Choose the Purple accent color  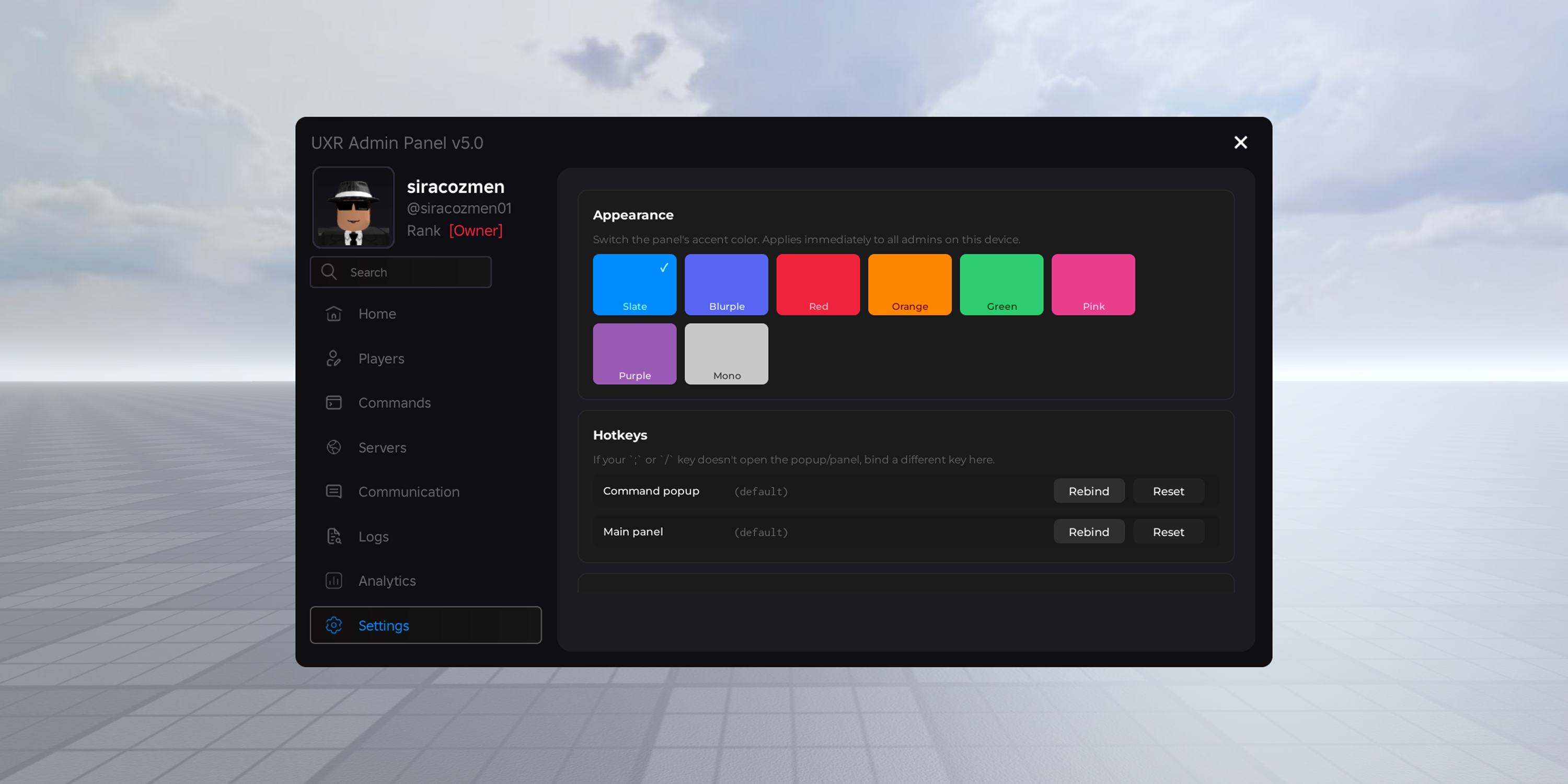pos(635,354)
